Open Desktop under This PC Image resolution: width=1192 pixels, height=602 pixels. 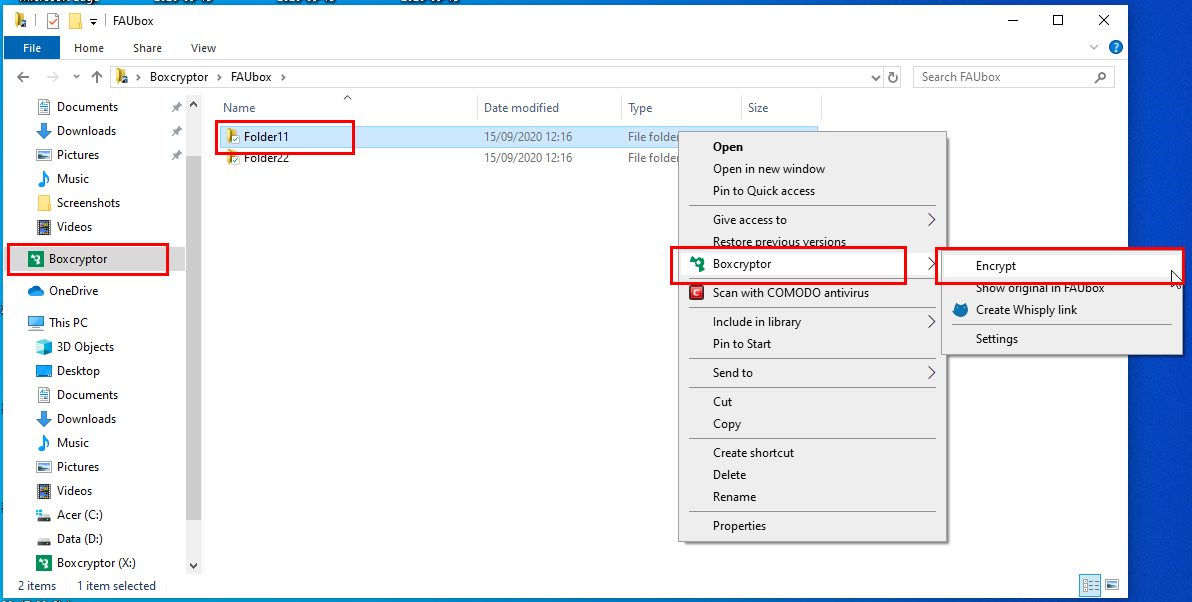(78, 371)
